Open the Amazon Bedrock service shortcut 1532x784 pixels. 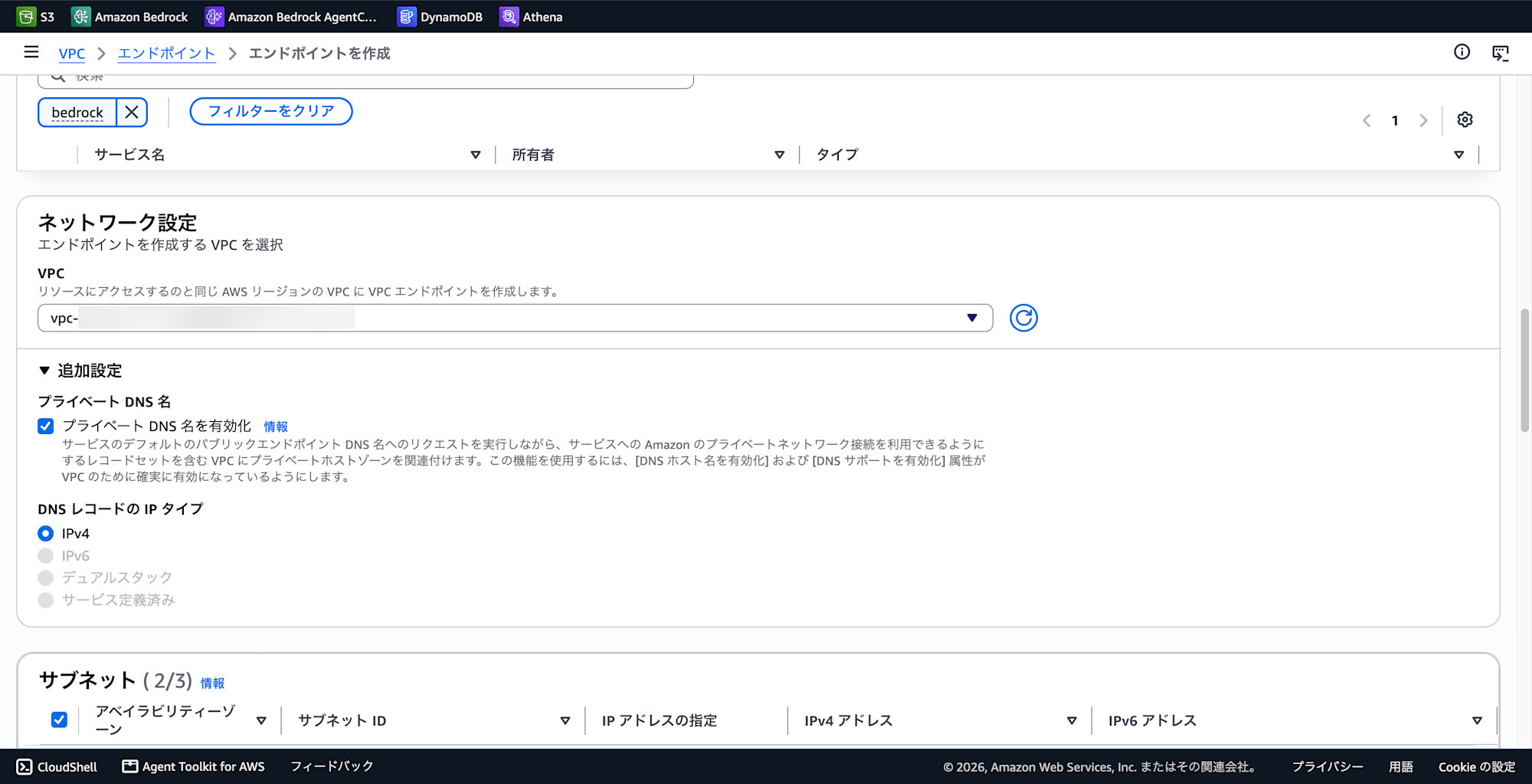(129, 16)
